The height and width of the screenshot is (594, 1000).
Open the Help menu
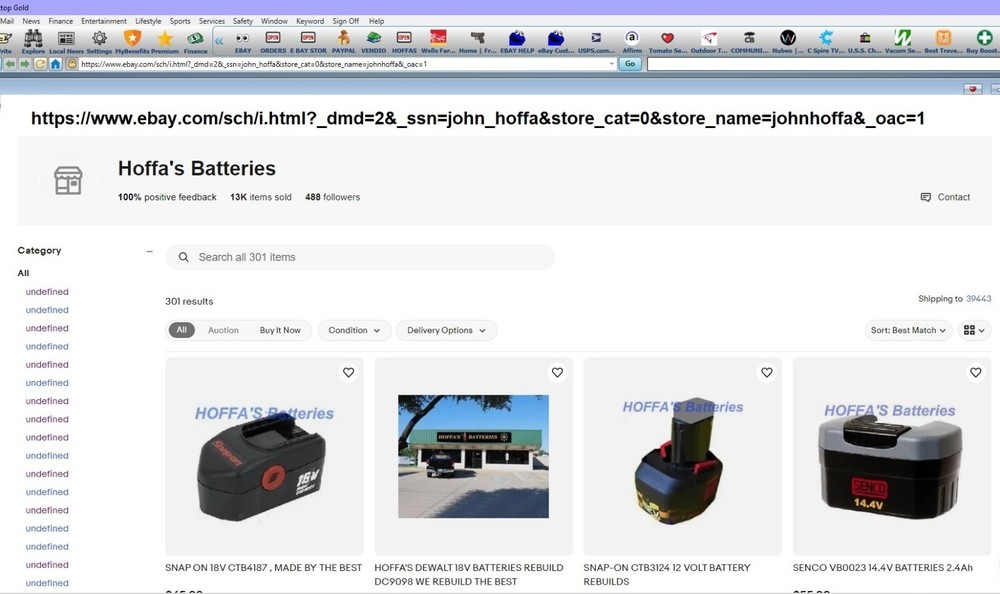(376, 21)
